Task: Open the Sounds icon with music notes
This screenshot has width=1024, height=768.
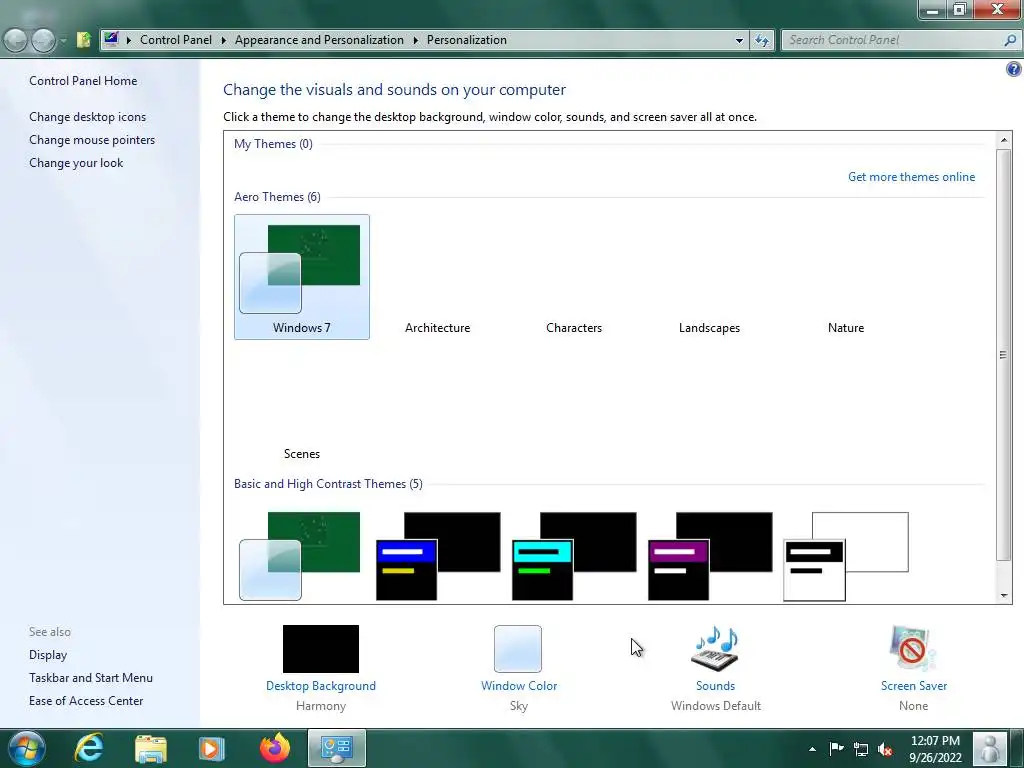Action: pyautogui.click(x=715, y=648)
